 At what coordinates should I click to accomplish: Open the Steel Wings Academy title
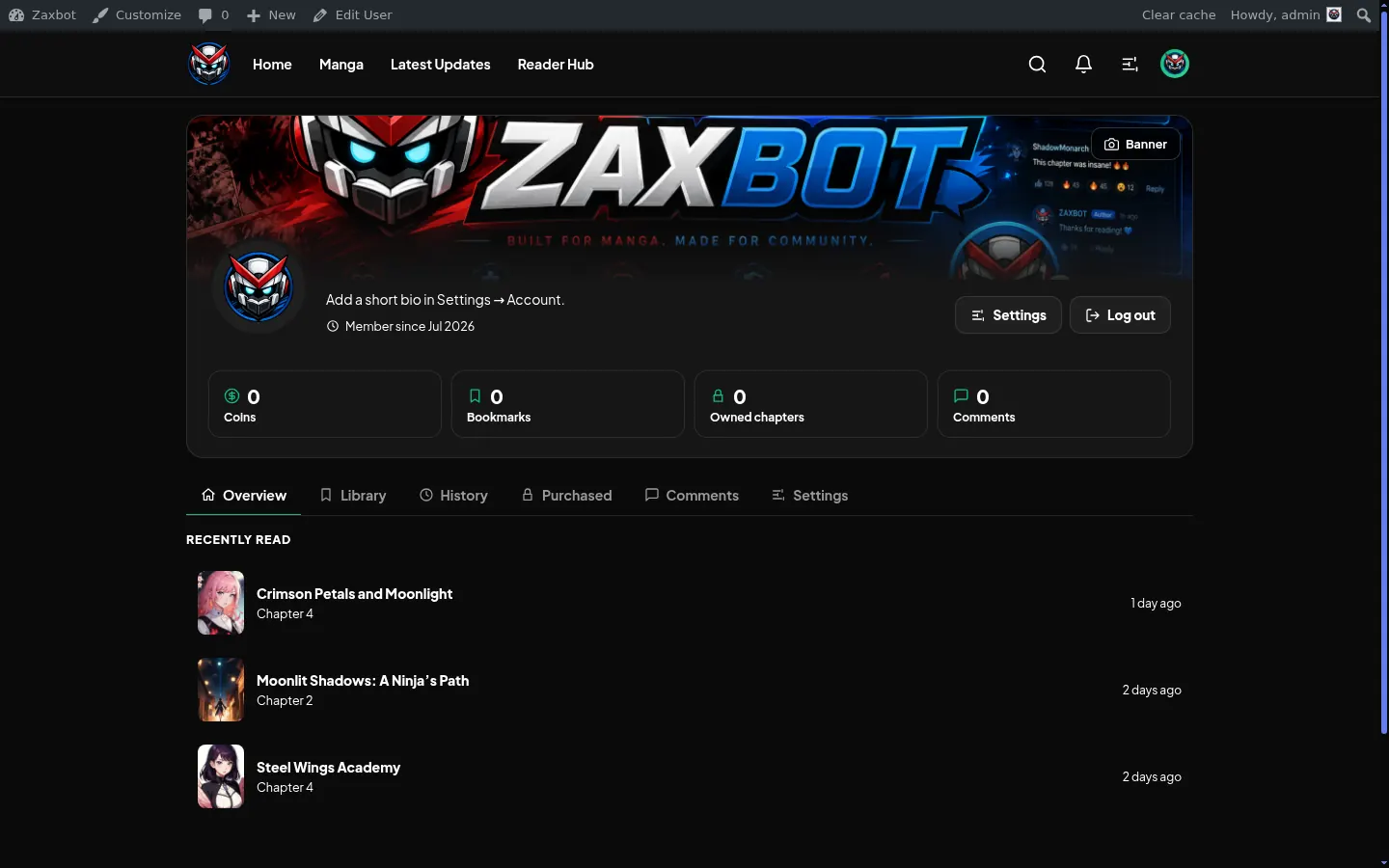pyautogui.click(x=328, y=768)
